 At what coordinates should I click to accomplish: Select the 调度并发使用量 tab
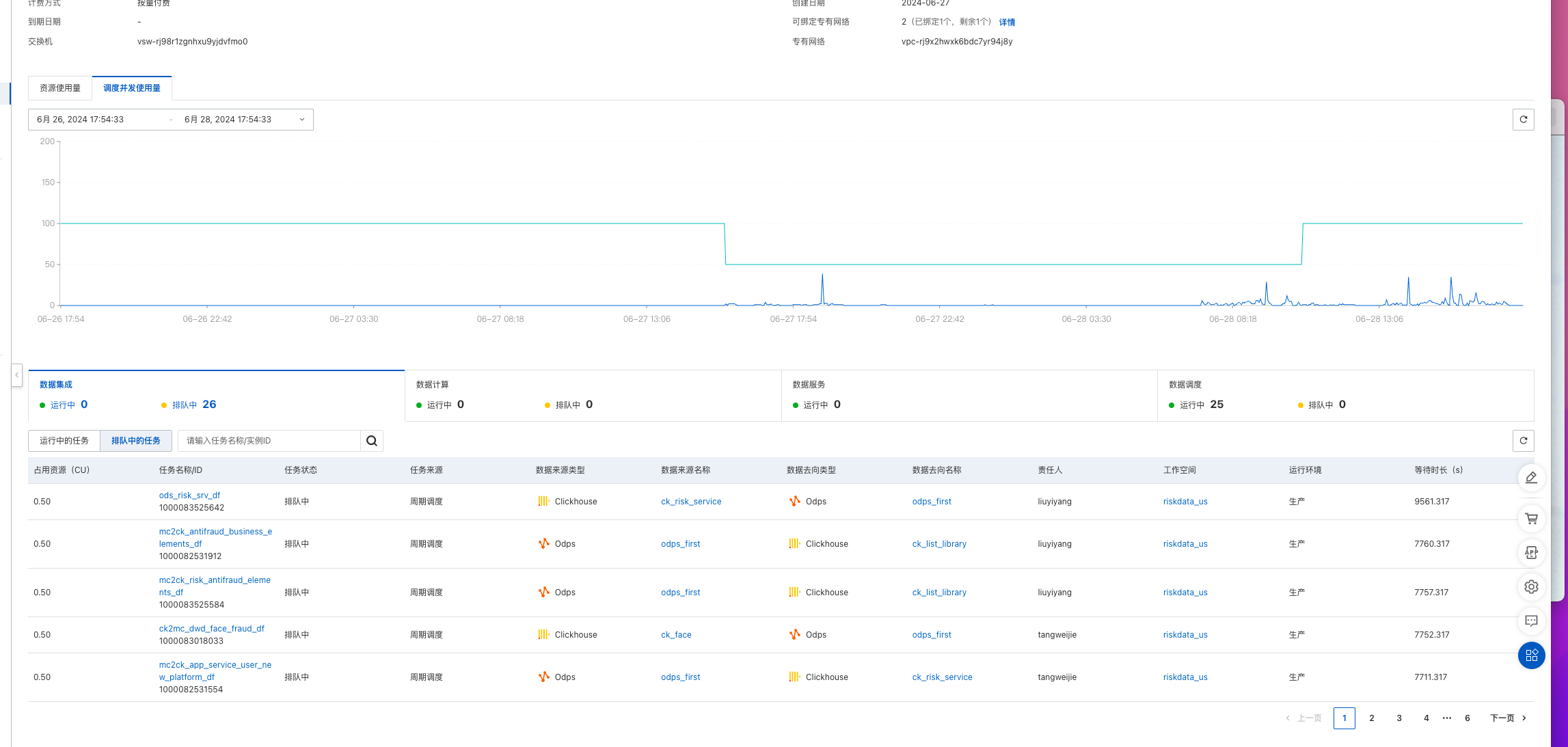132,88
